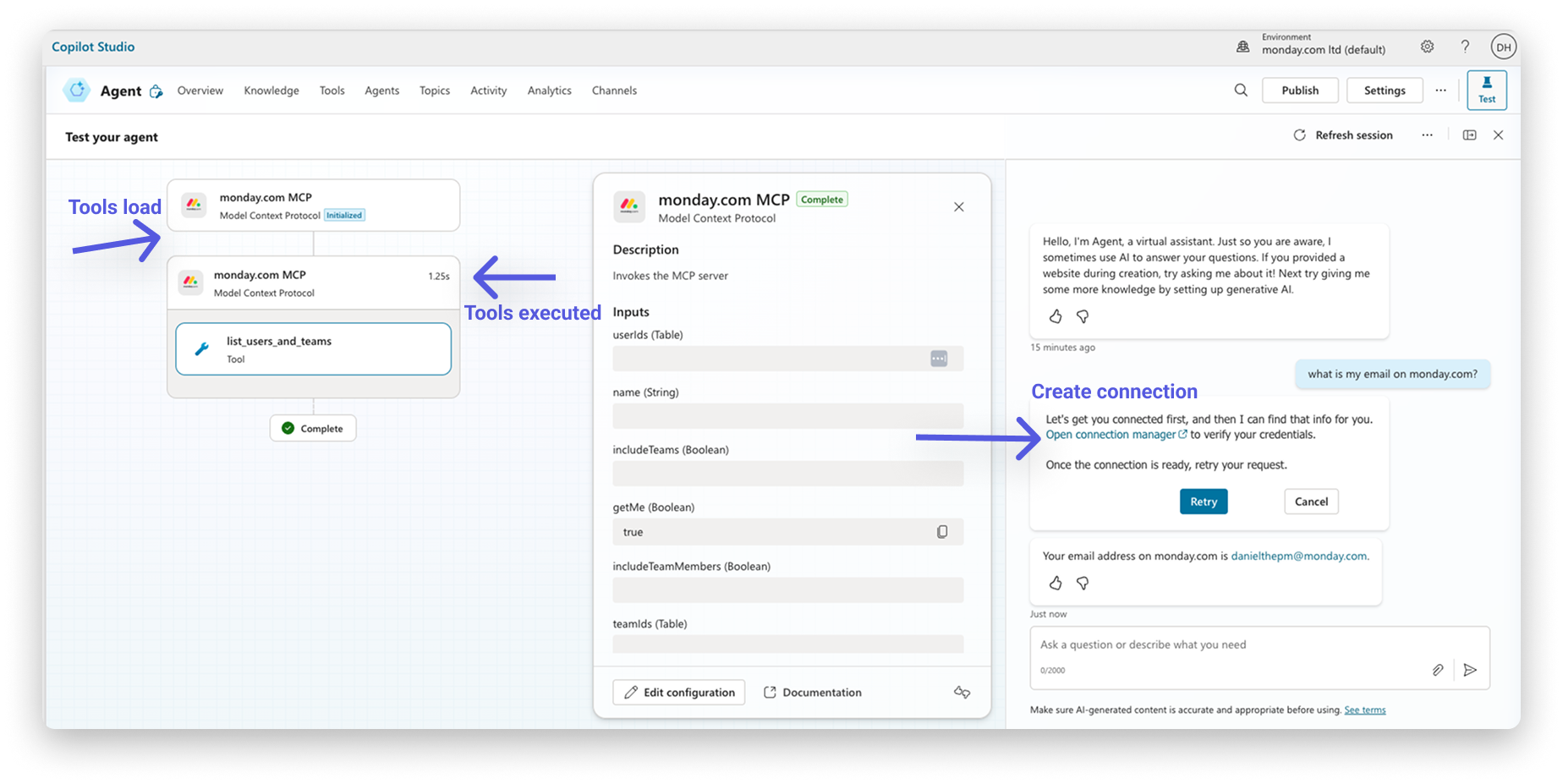Click Retry in connection prompt
Viewport: 1563px width, 784px height.
click(1204, 502)
